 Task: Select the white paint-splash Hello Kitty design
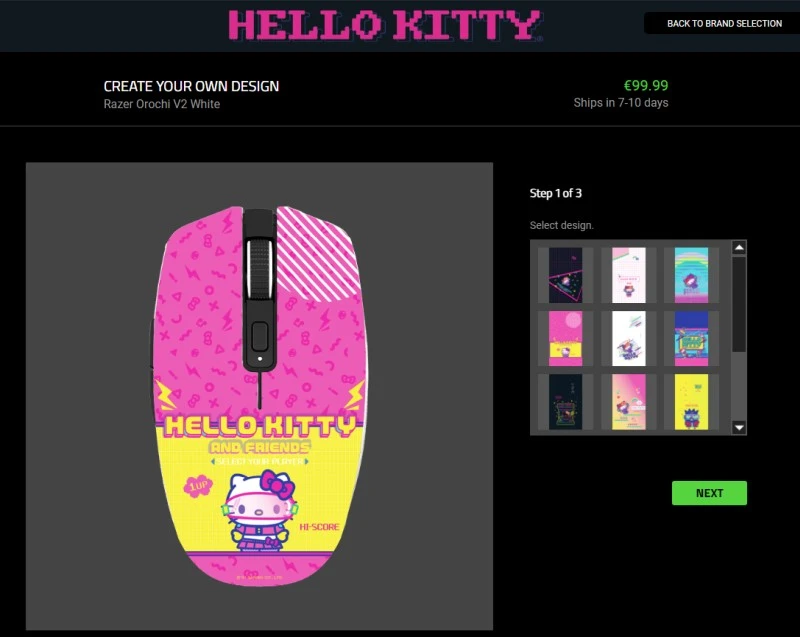(x=627, y=339)
